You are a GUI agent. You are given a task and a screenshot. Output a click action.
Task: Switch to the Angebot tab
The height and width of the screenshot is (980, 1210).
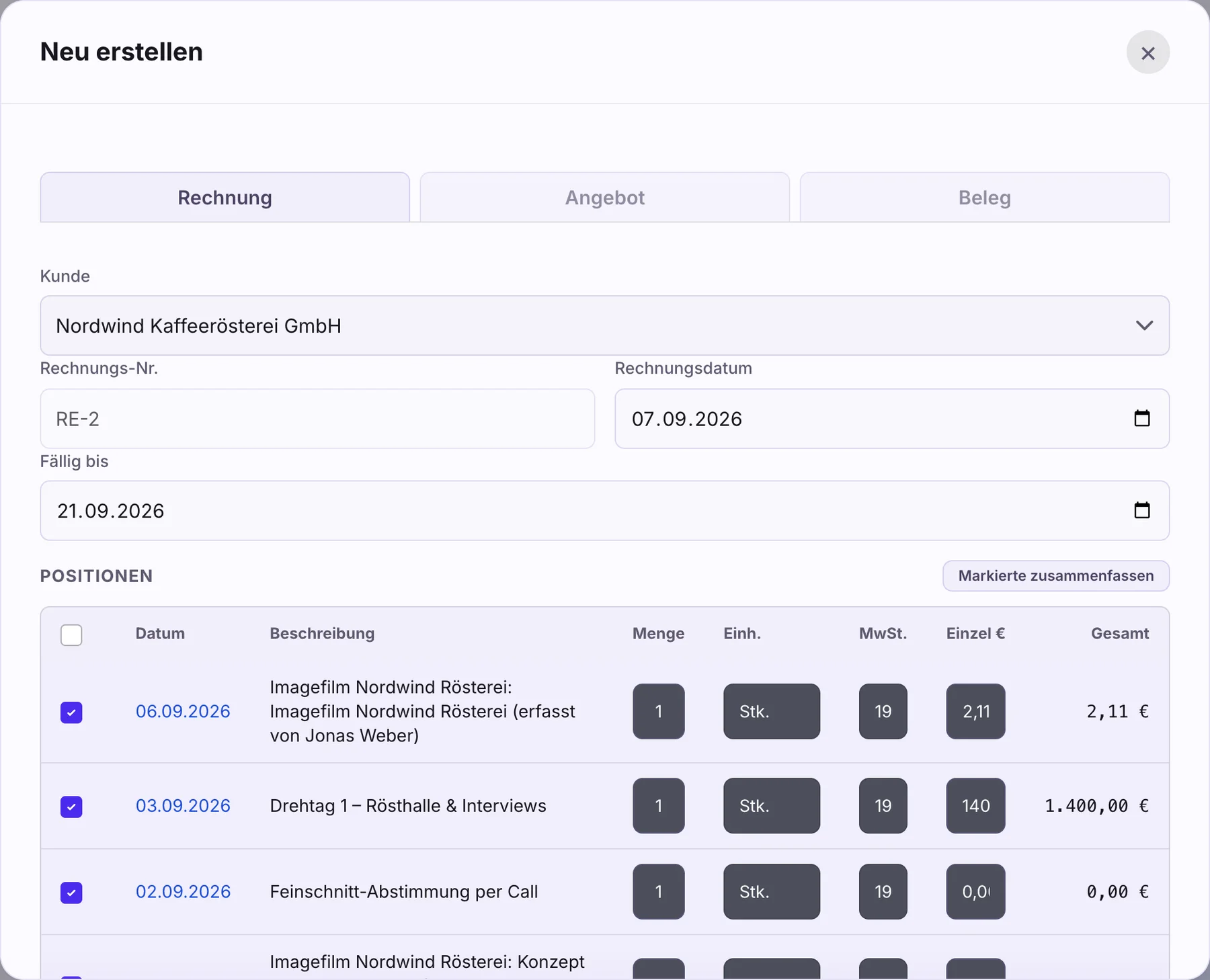(604, 198)
